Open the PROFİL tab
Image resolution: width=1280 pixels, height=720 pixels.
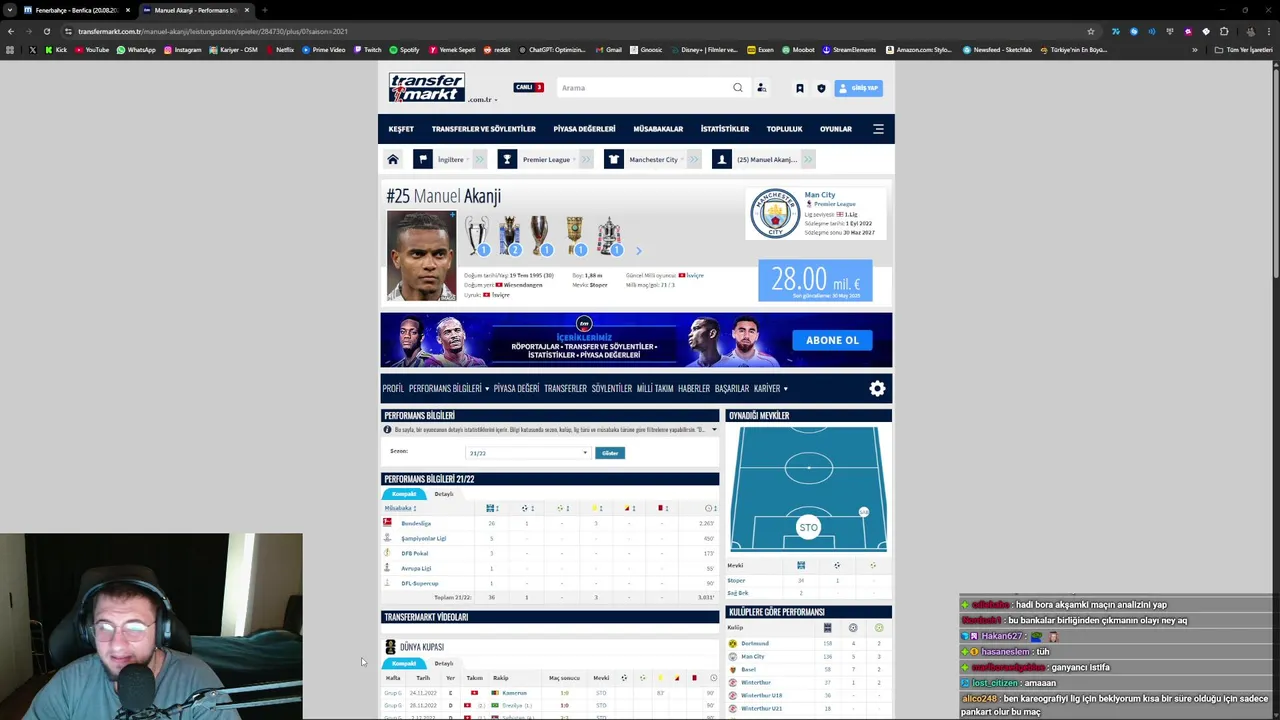[x=393, y=388]
